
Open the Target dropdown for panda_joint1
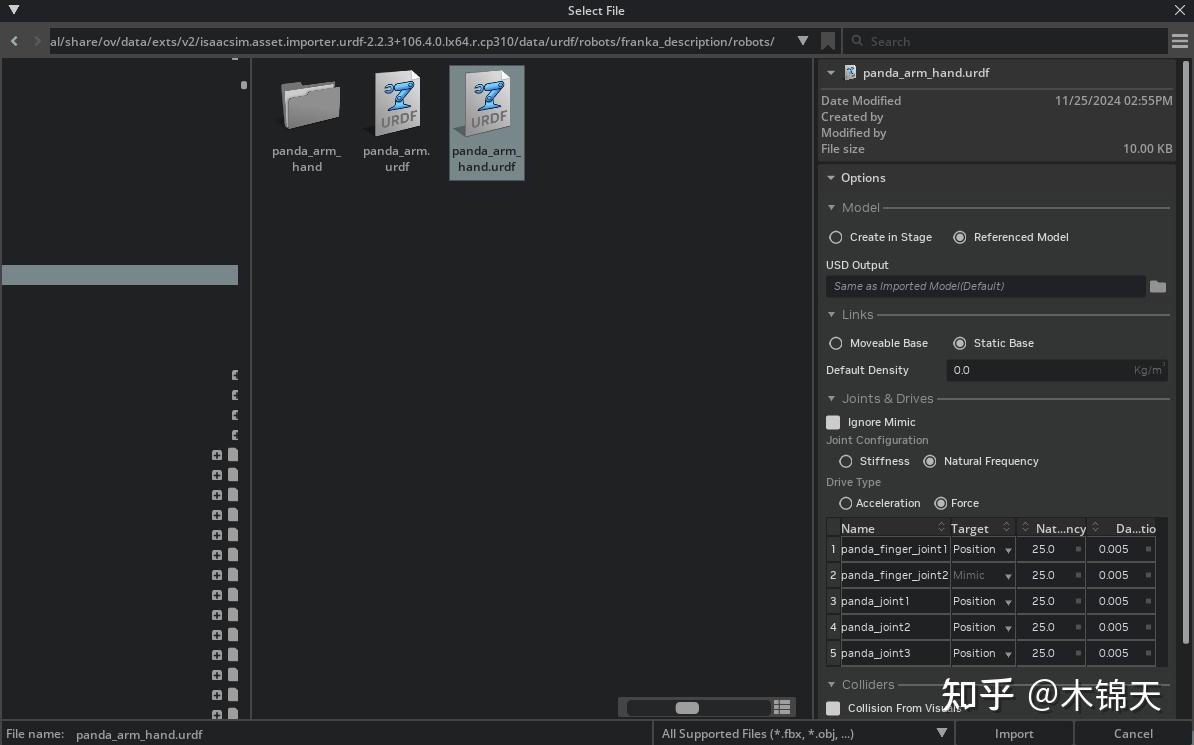coord(1009,601)
